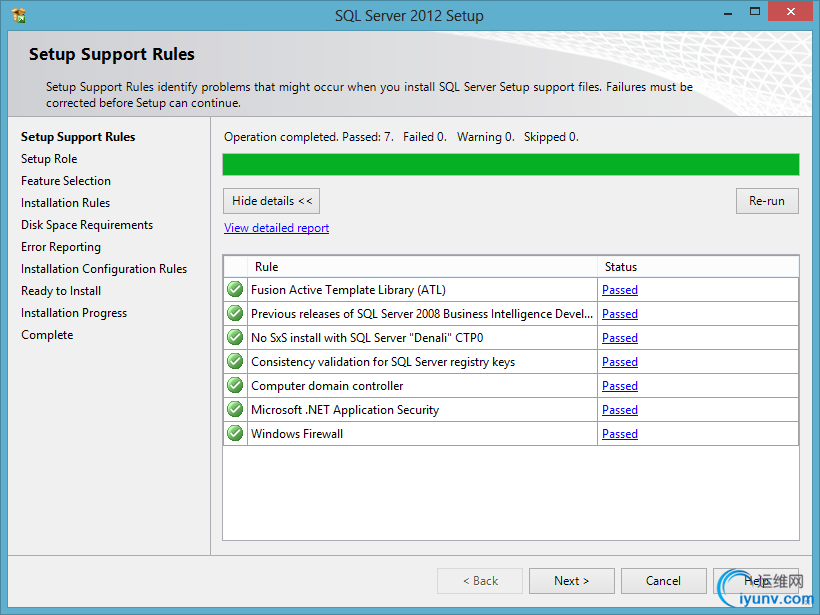
Task: Minimize the SQL Server 2012 Setup window
Action: [727, 12]
